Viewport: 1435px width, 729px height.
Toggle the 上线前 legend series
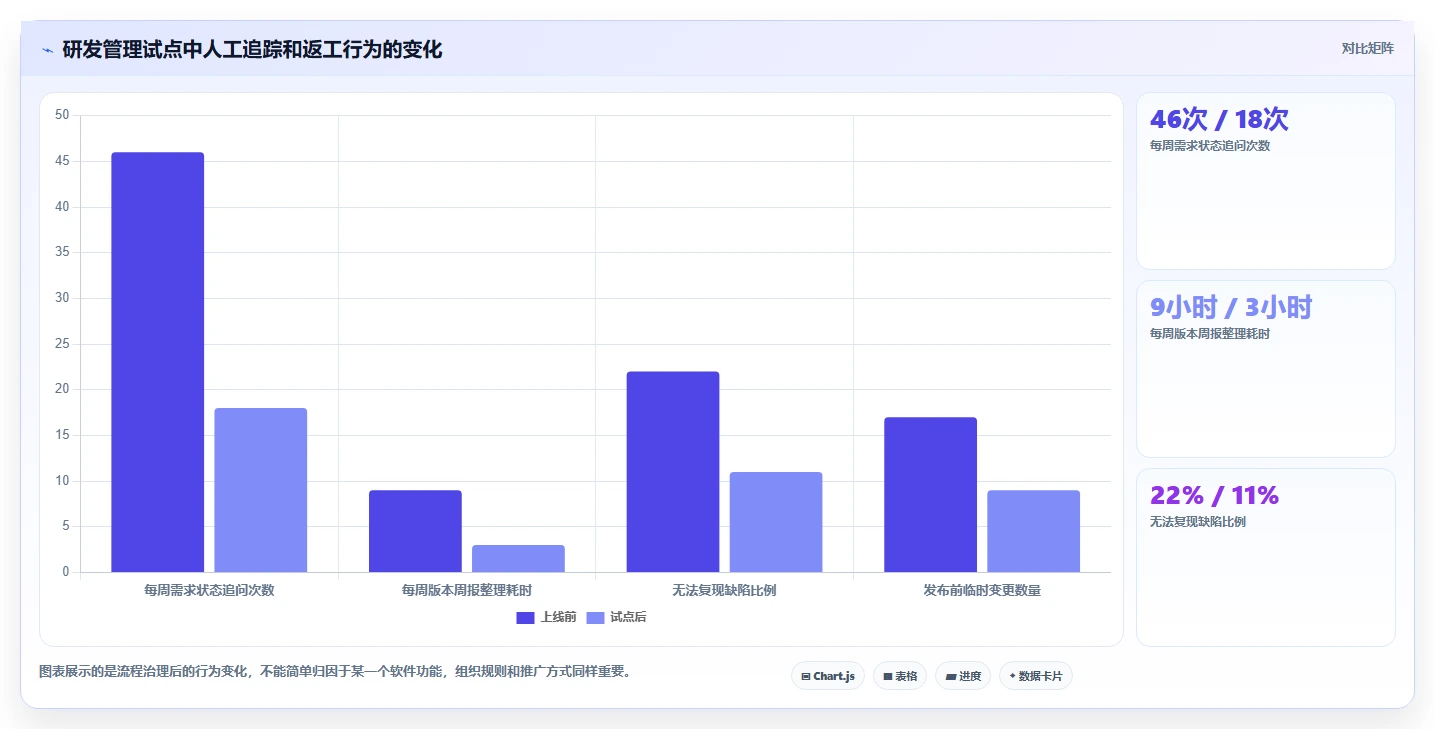coord(546,617)
